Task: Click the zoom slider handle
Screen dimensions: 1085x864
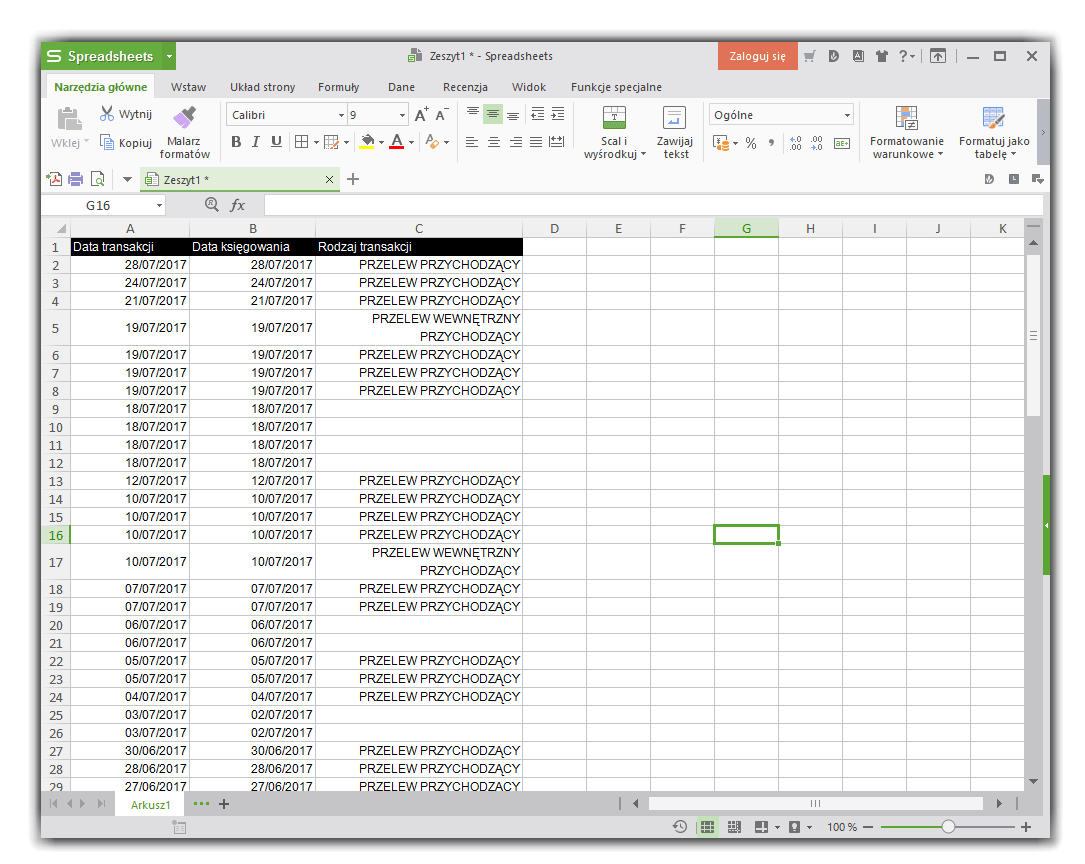Action: tap(948, 827)
